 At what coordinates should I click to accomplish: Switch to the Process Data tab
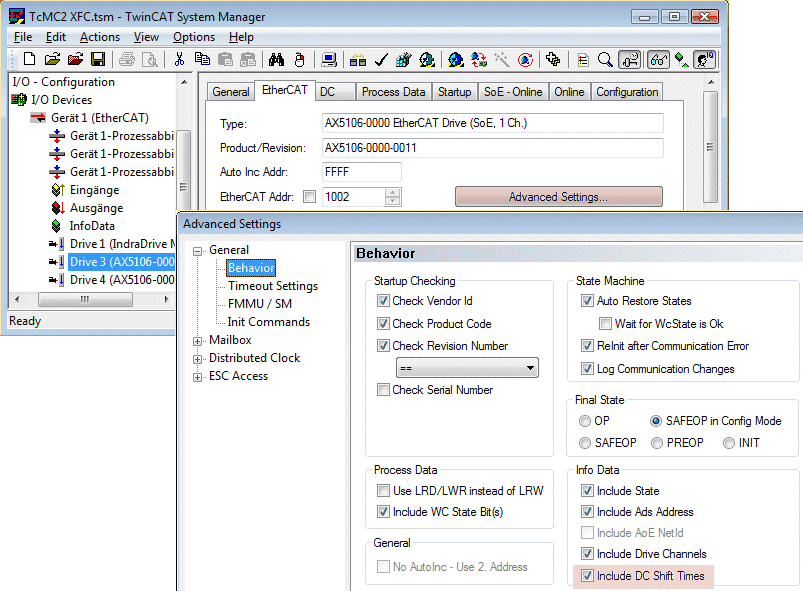[393, 92]
